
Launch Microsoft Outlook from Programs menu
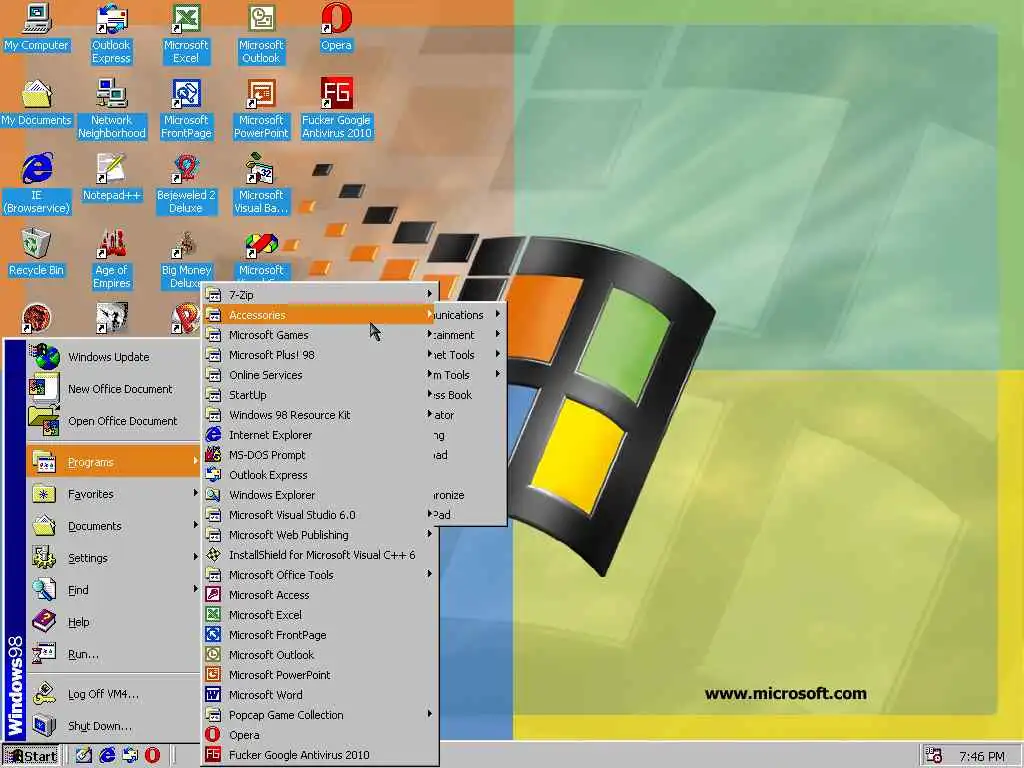320,655
